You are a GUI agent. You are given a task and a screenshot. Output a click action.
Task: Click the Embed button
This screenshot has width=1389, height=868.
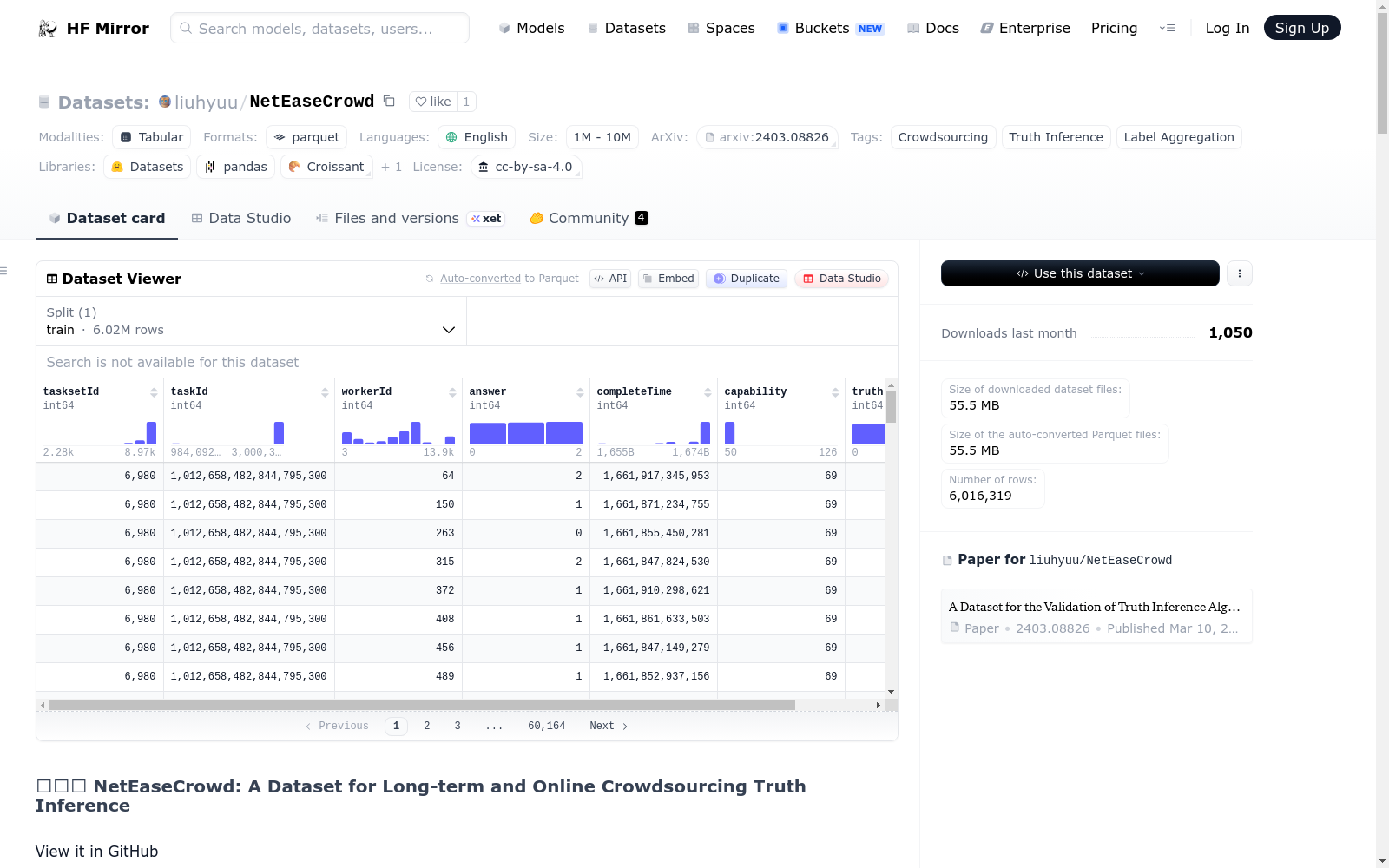point(668,279)
